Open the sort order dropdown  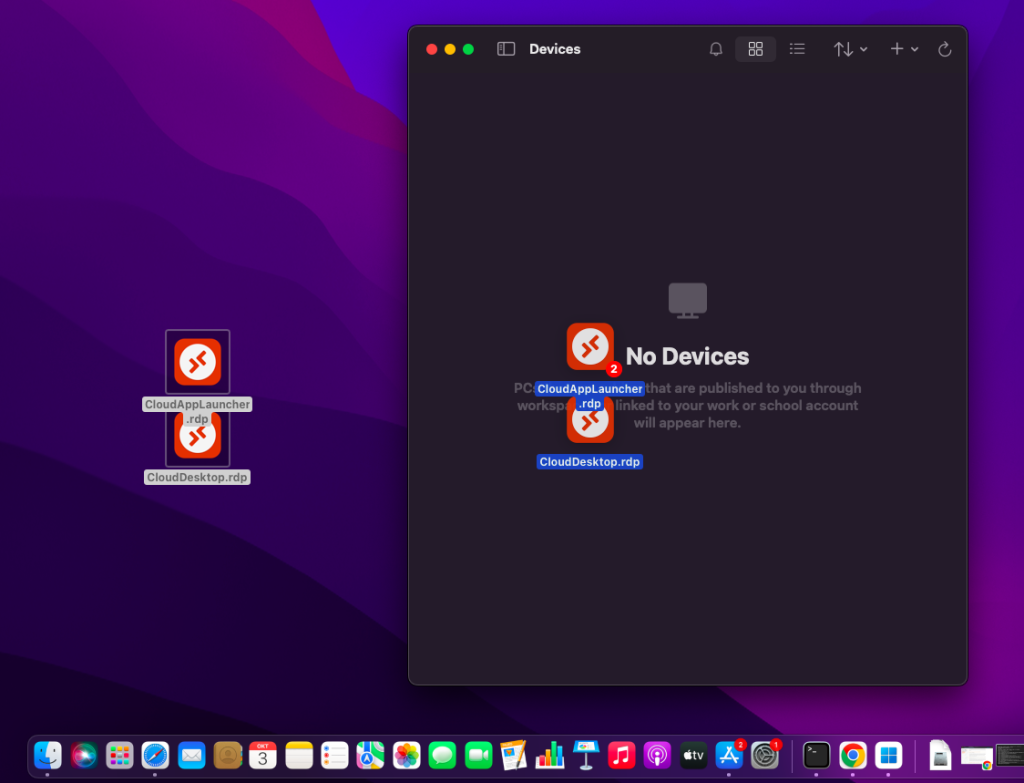click(850, 49)
